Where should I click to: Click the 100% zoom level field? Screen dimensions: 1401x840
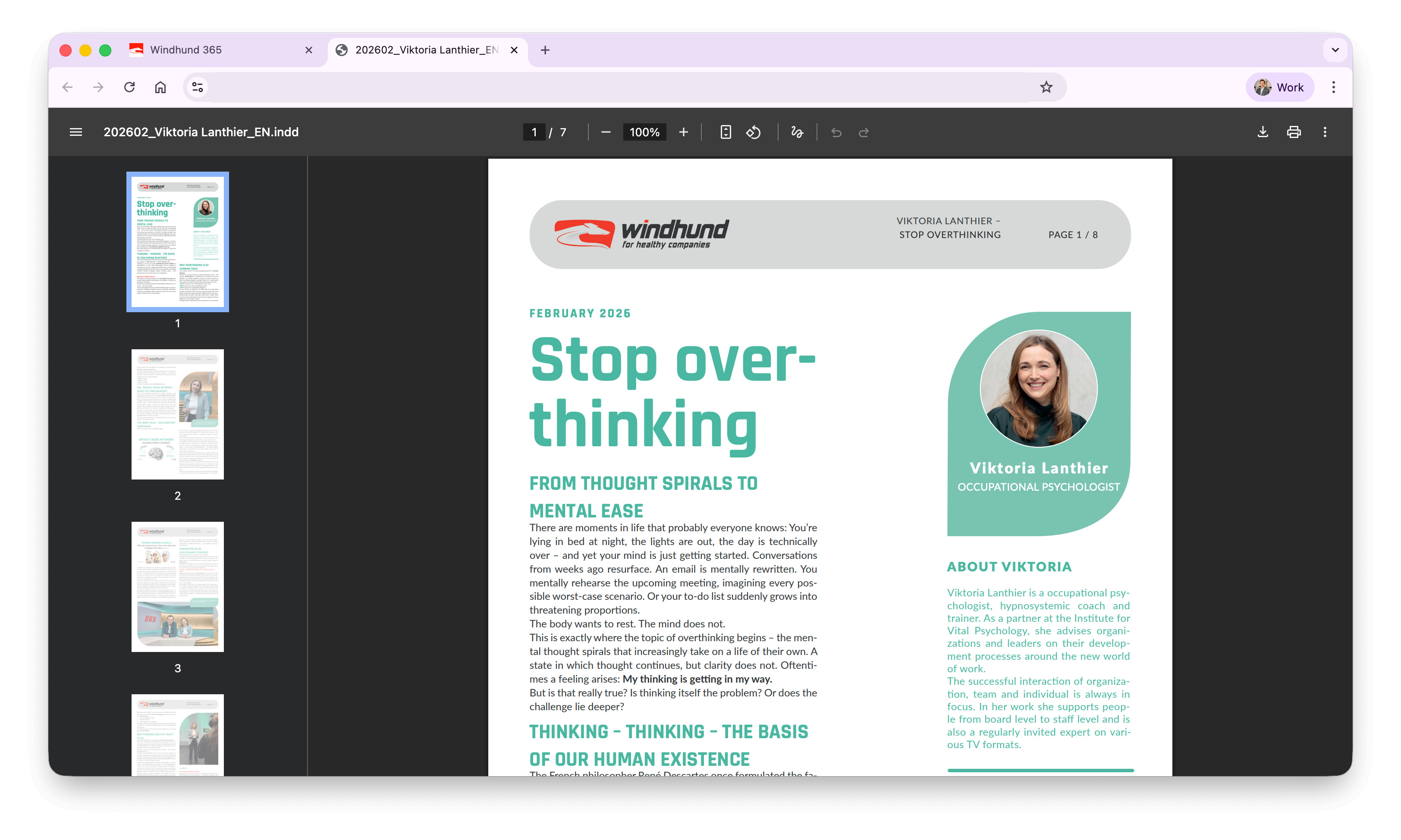click(644, 132)
